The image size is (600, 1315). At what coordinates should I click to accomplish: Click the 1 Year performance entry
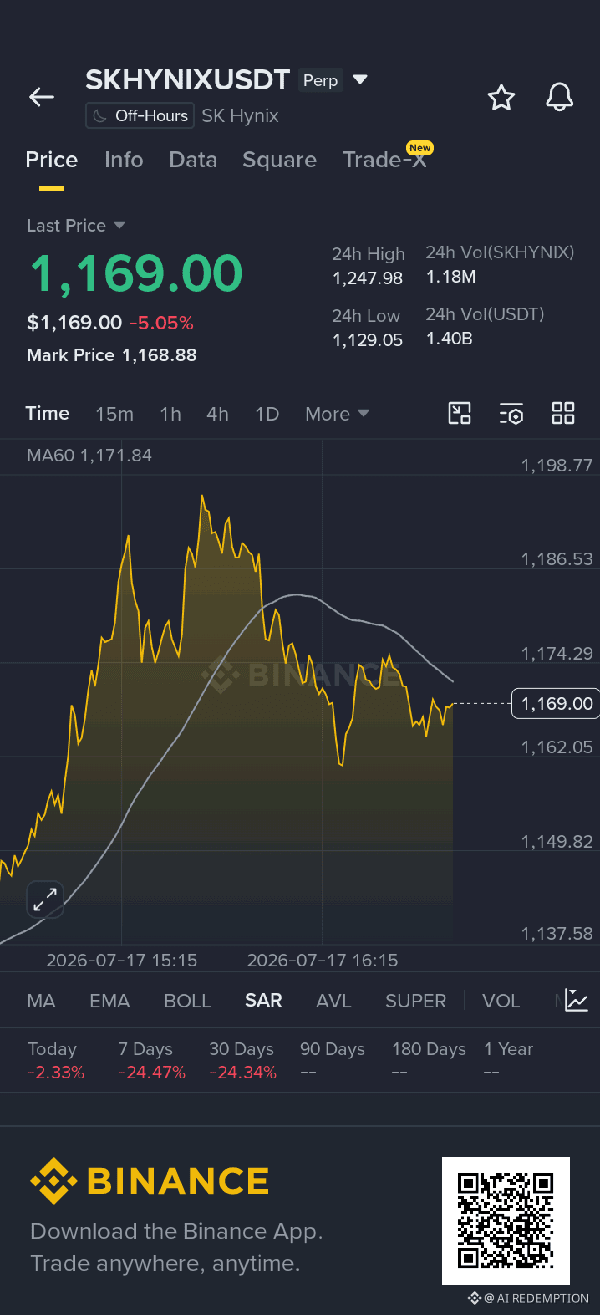pyautogui.click(x=508, y=1060)
